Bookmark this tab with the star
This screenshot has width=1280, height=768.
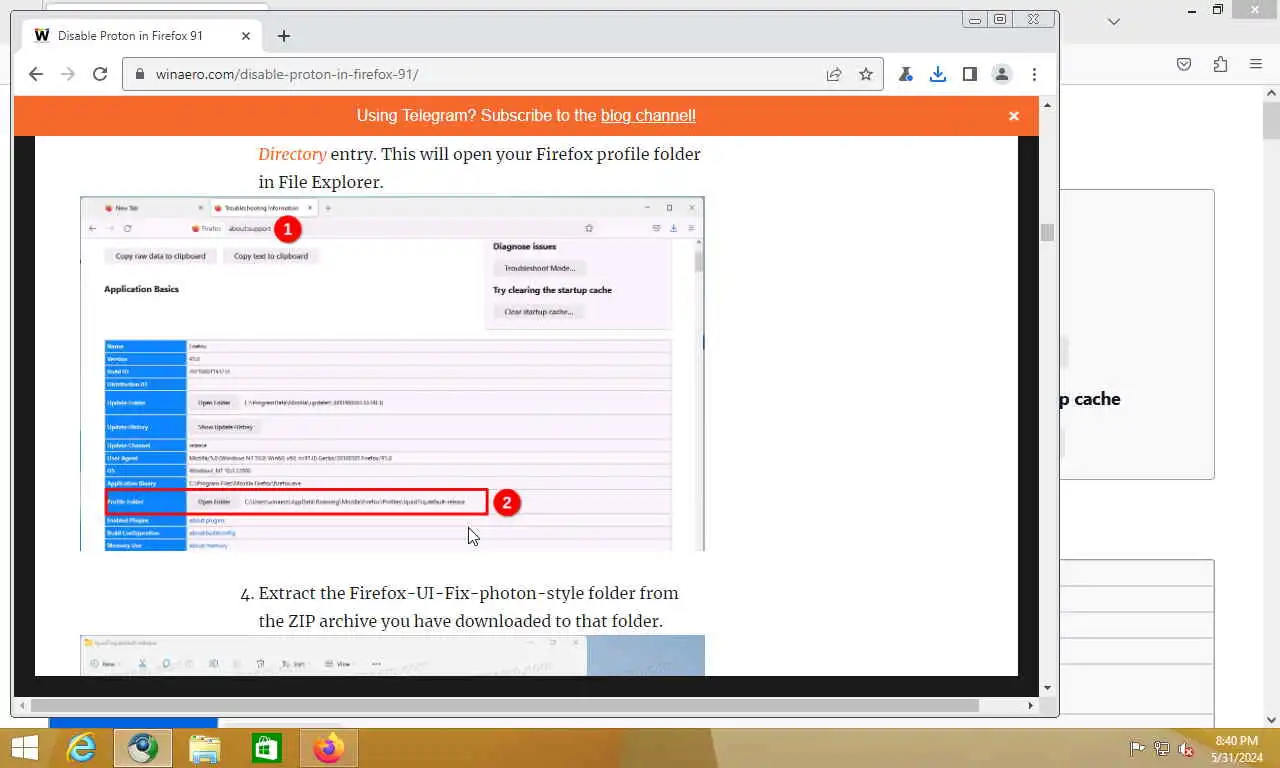866,74
